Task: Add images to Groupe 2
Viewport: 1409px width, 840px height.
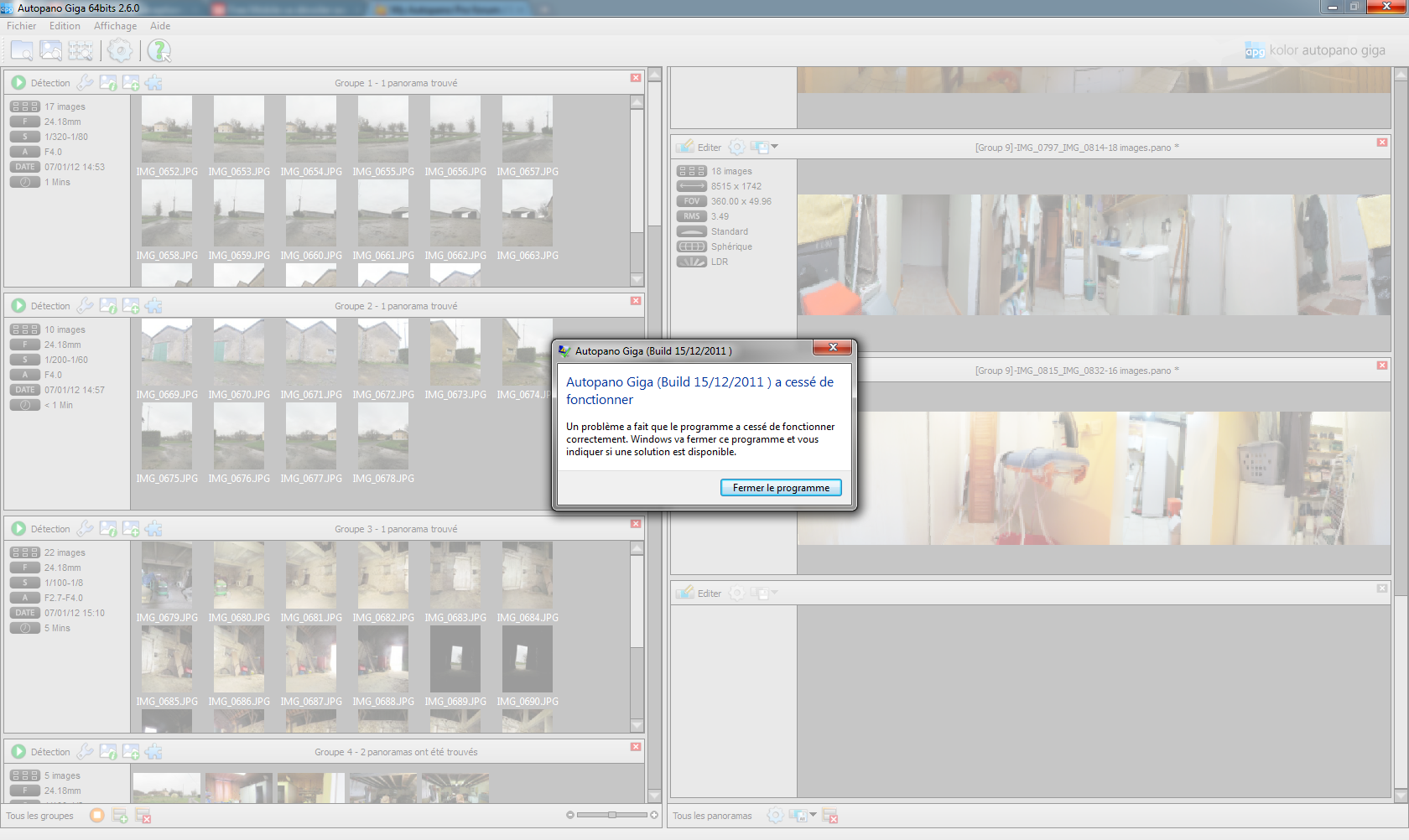Action: (131, 306)
